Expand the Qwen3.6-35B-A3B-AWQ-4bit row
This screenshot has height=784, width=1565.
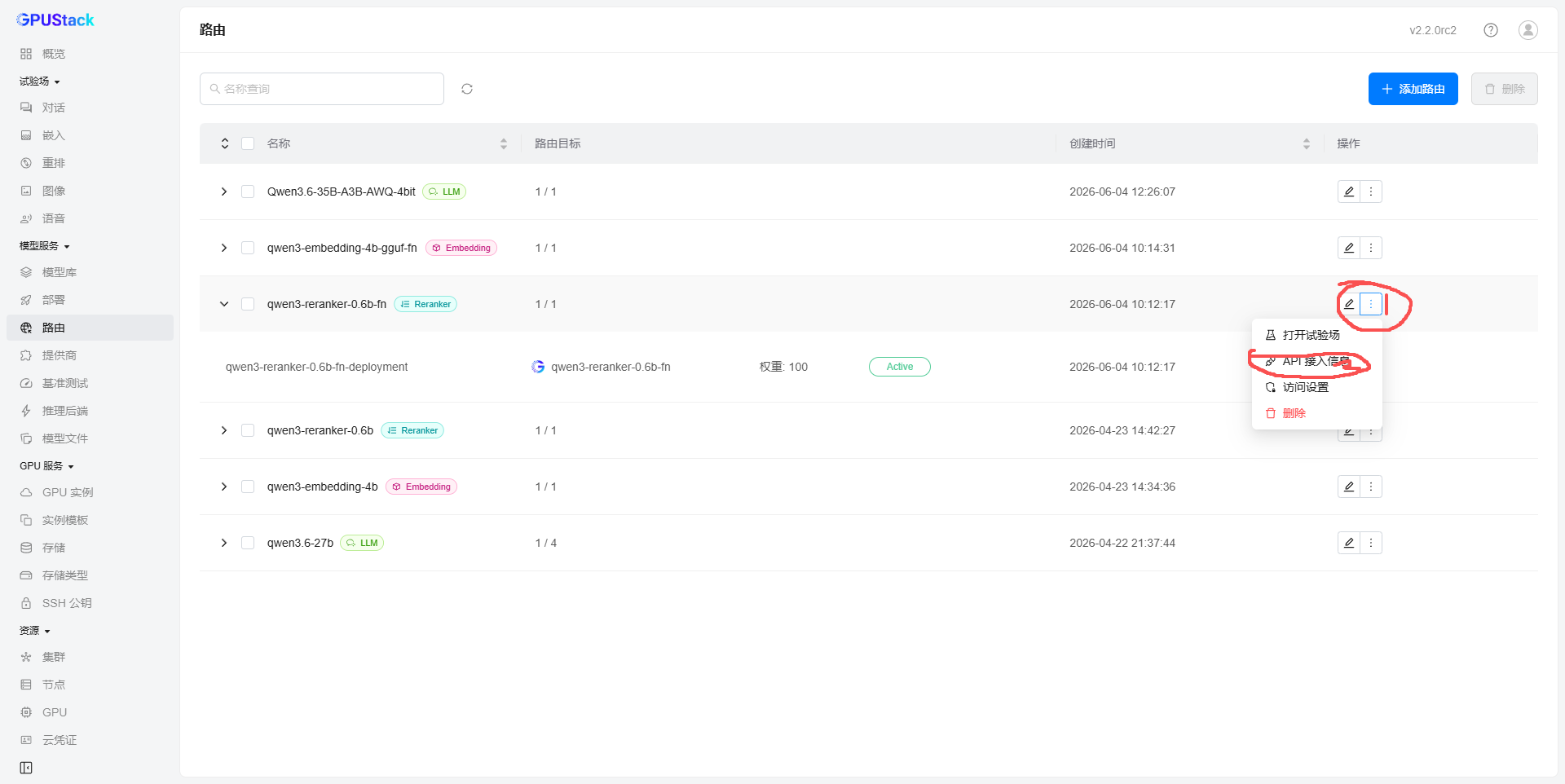[224, 192]
